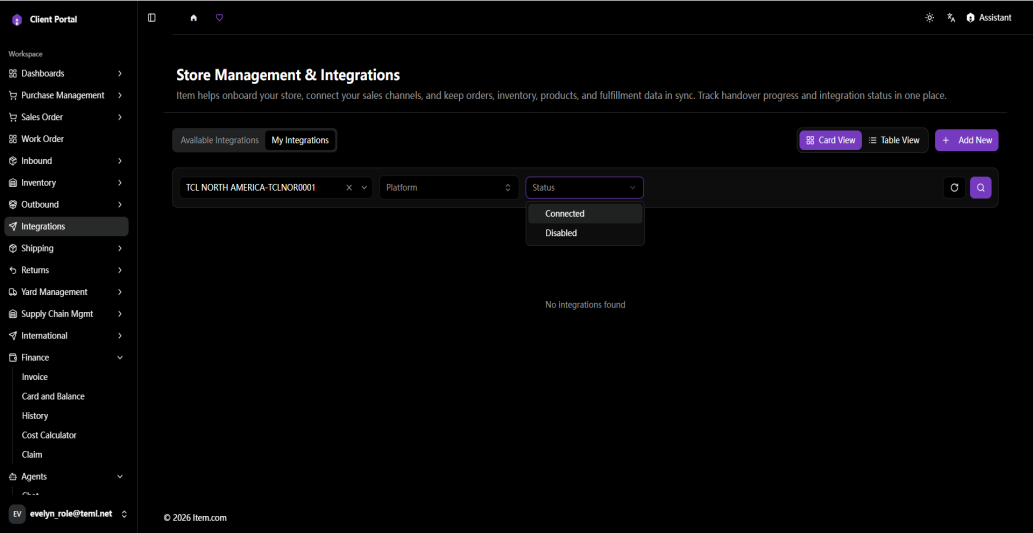Open the Platform dropdown
Screen dimensions: 1033x533
(x=449, y=188)
